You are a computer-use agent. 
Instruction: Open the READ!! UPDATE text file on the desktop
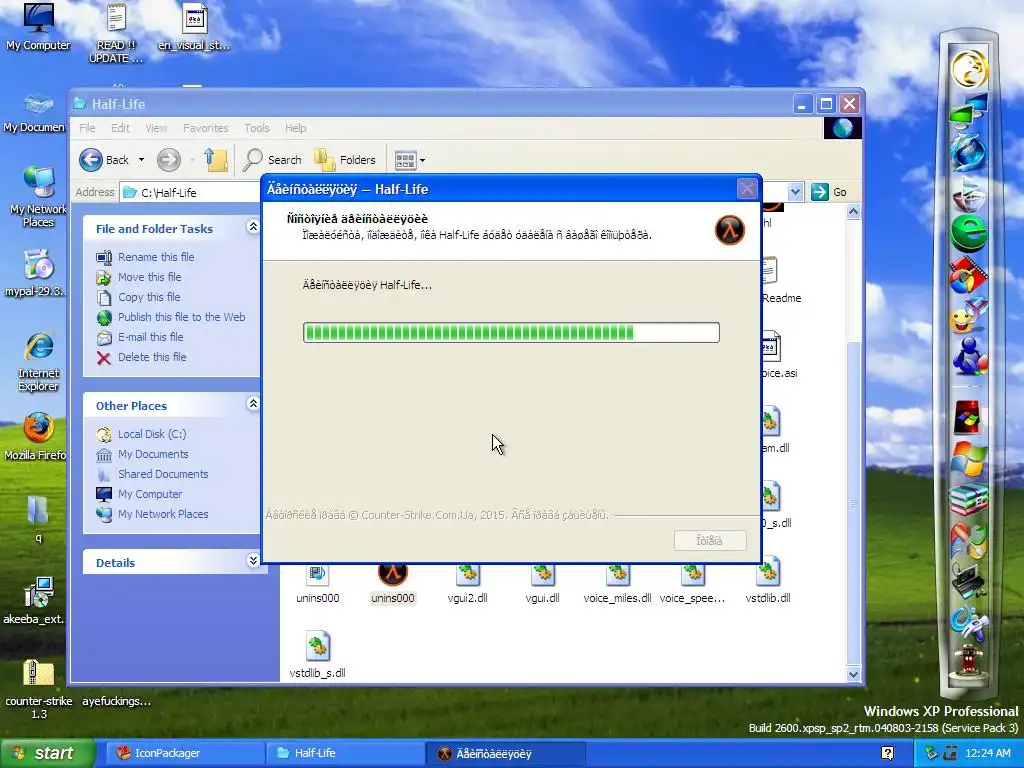tap(116, 31)
